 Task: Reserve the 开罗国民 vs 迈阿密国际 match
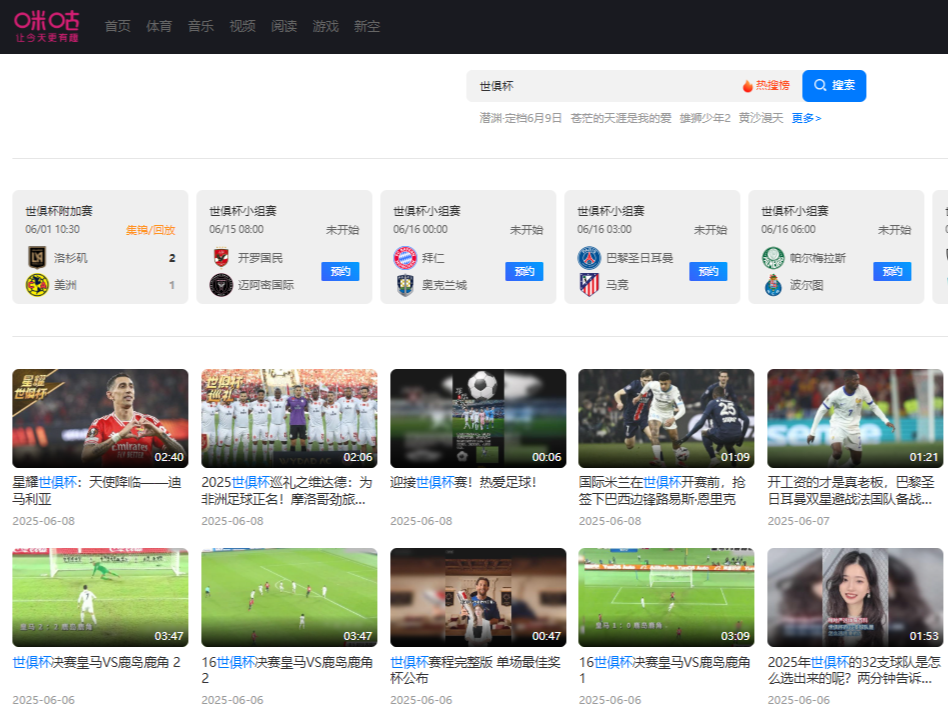click(x=340, y=271)
